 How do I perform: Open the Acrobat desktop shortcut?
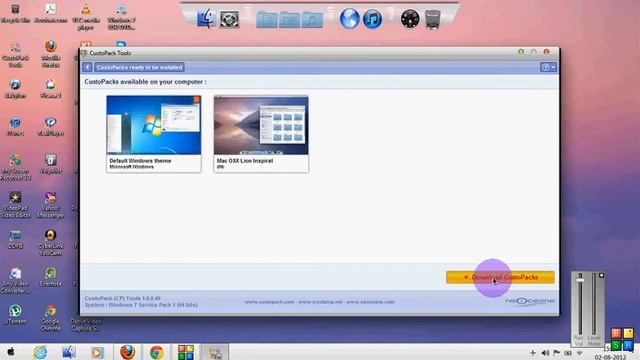(51, 13)
